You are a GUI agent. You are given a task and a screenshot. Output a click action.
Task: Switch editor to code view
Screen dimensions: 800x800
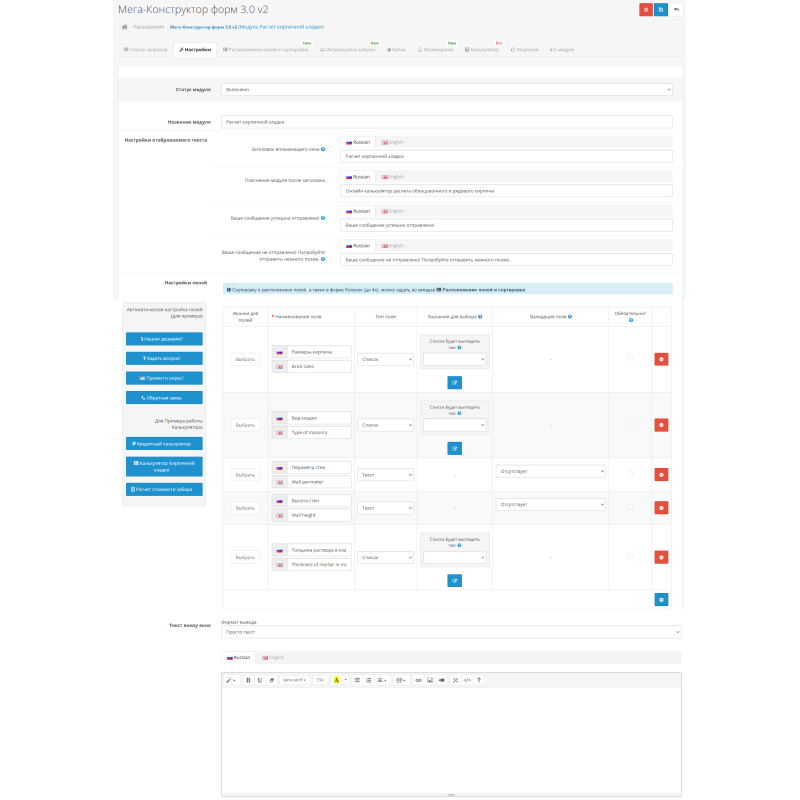(467, 680)
